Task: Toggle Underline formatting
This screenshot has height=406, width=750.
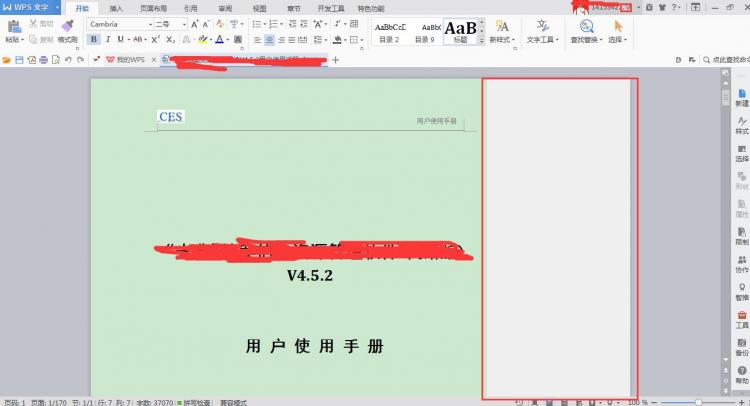Action: pos(120,39)
